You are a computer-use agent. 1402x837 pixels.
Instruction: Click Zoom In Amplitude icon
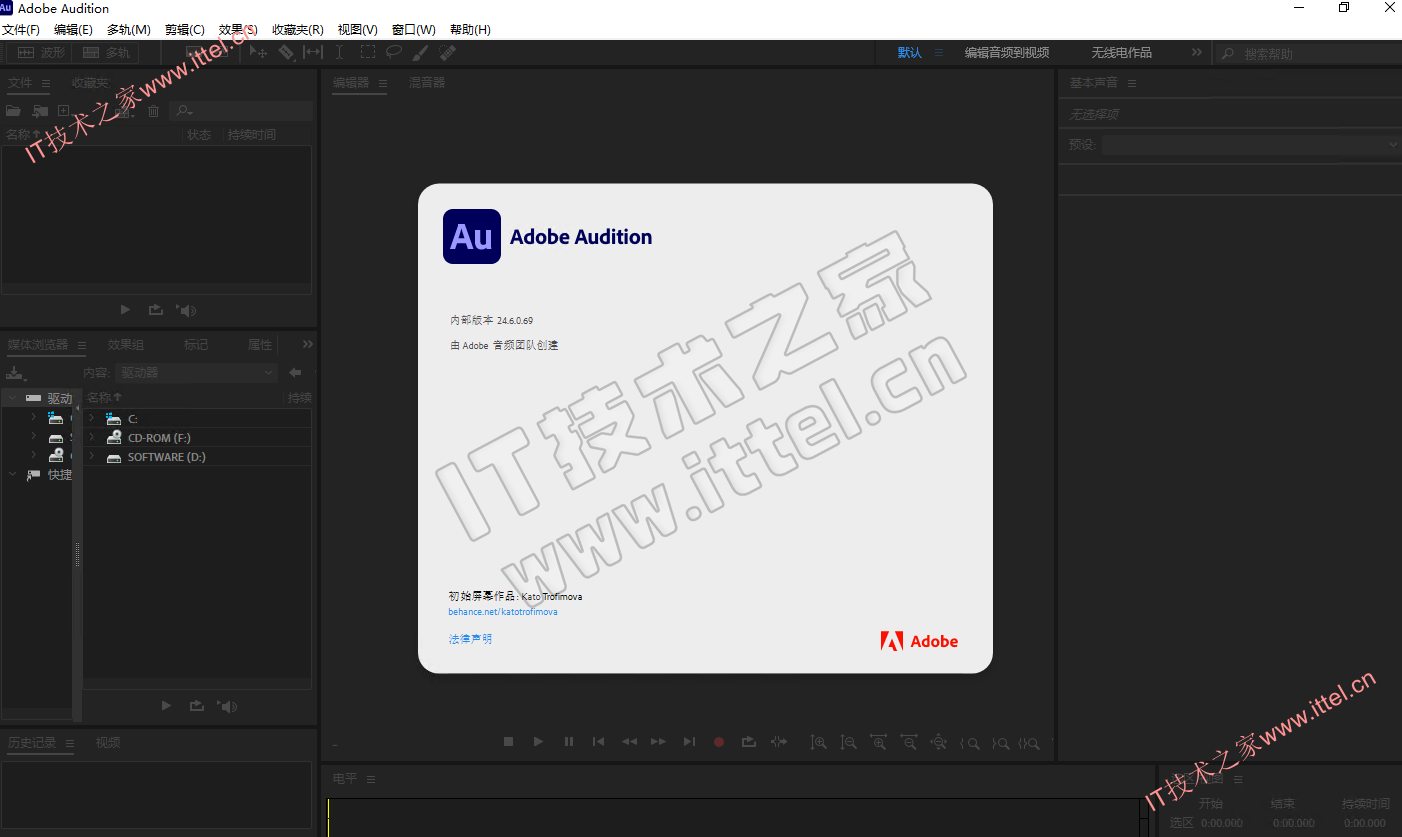coord(819,743)
